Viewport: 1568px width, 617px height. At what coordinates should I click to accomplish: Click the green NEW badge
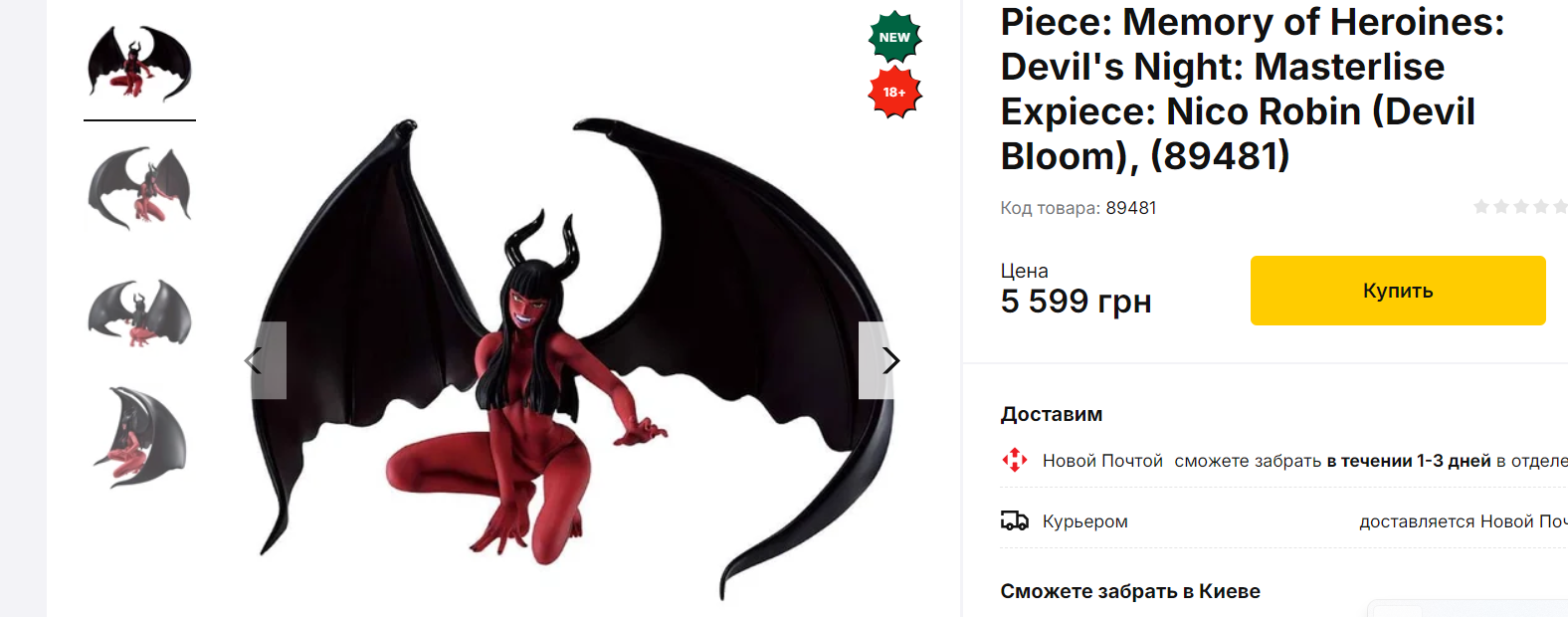895,37
